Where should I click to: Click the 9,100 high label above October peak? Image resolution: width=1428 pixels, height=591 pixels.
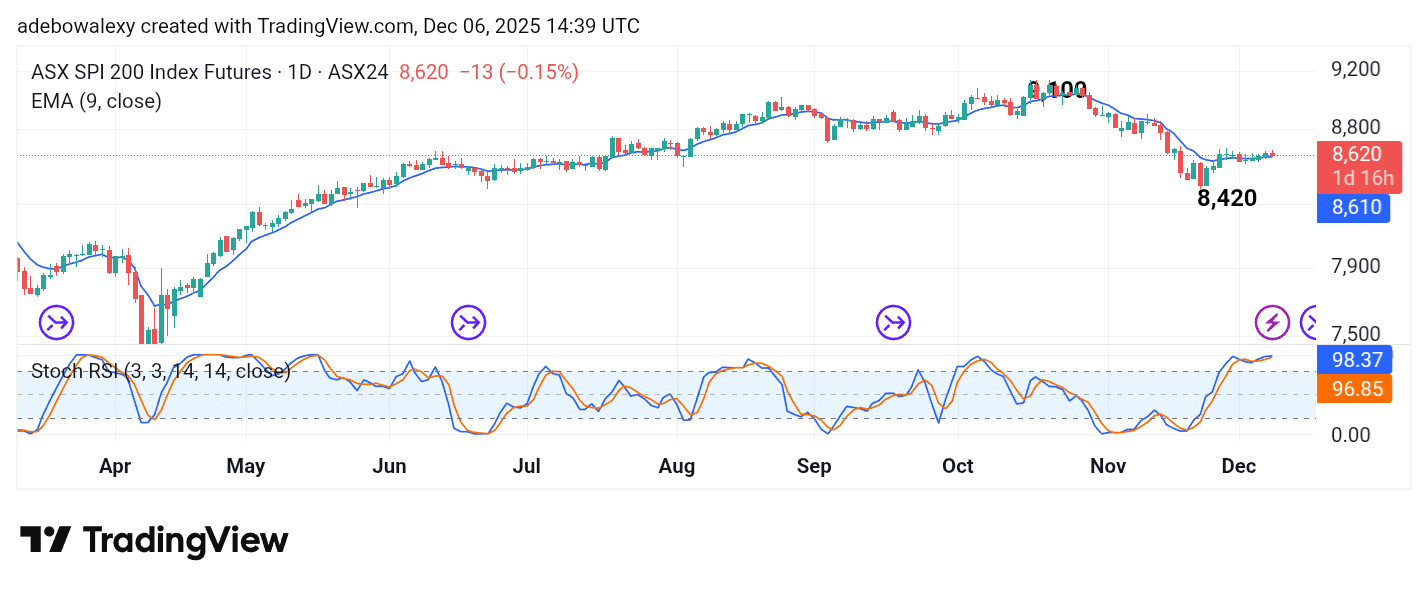(x=1059, y=90)
